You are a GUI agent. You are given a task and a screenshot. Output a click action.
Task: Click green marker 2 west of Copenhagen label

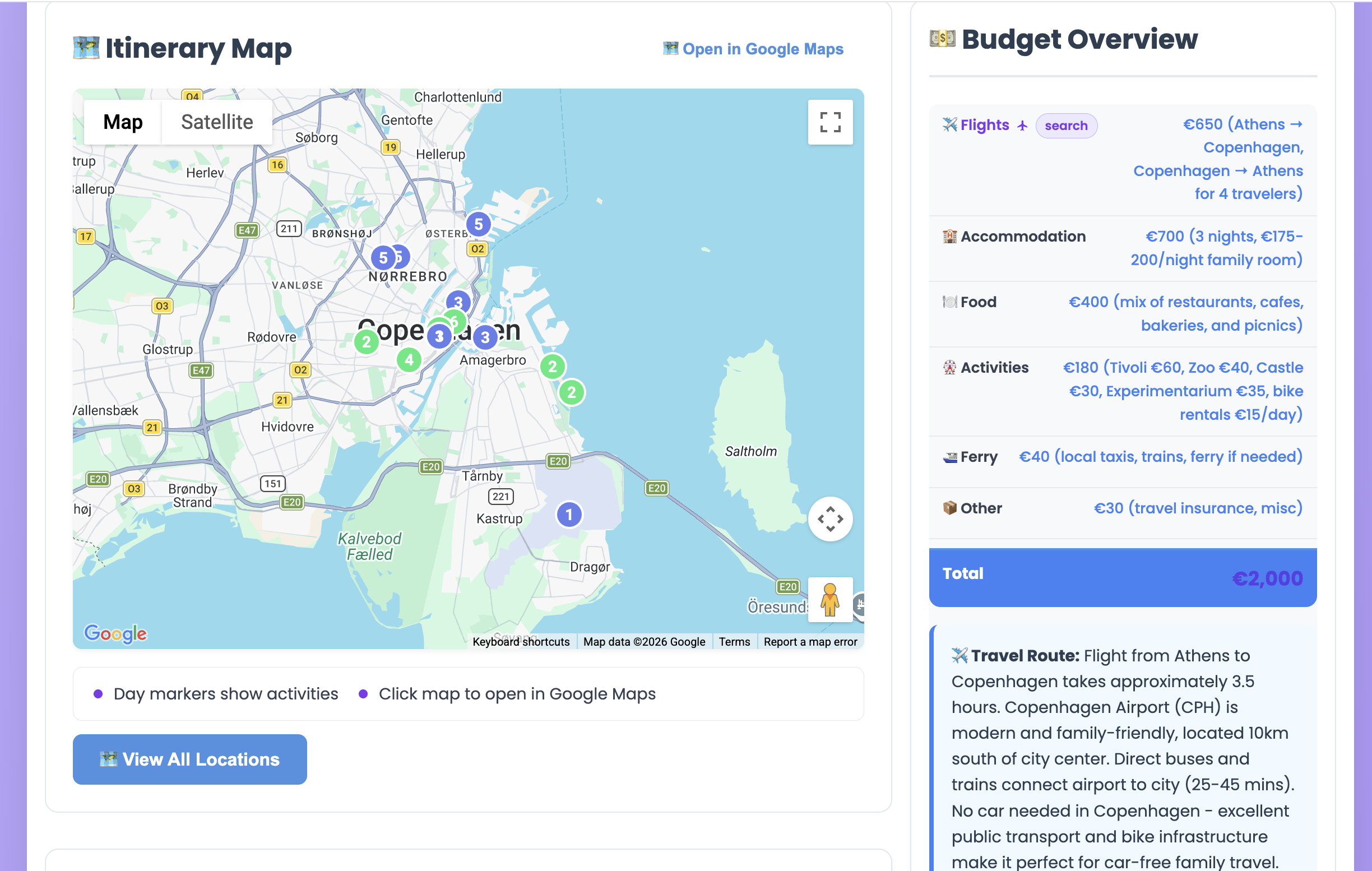click(367, 342)
